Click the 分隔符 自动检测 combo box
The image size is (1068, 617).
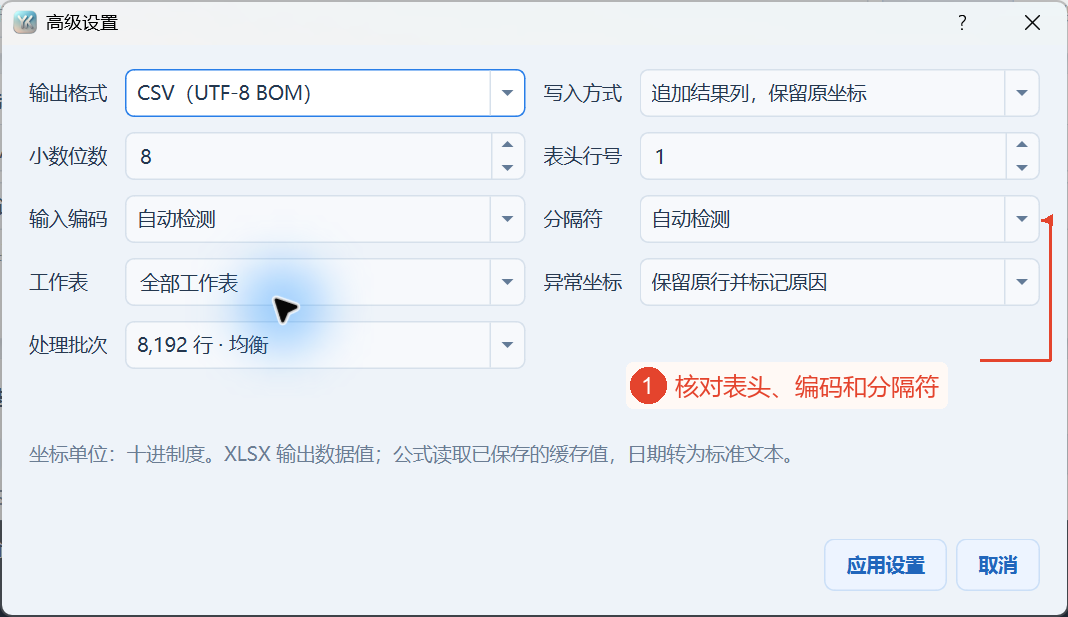[x=839, y=219]
